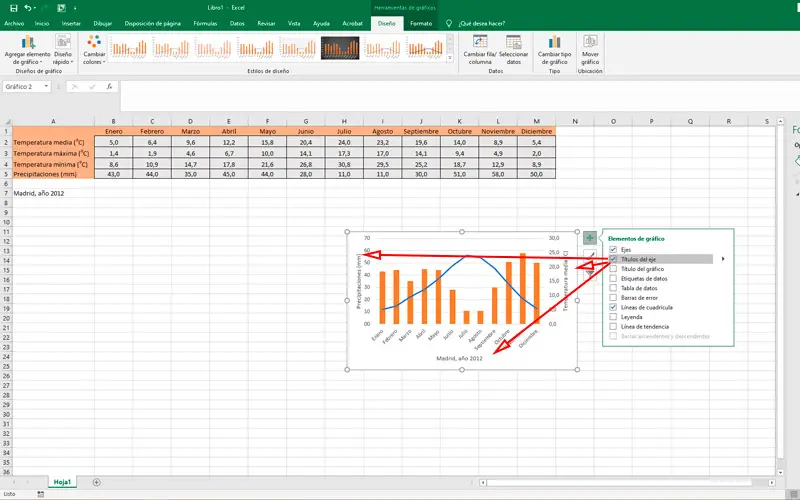Undo the last action
Screen dimensions: 800x500
point(28,8)
